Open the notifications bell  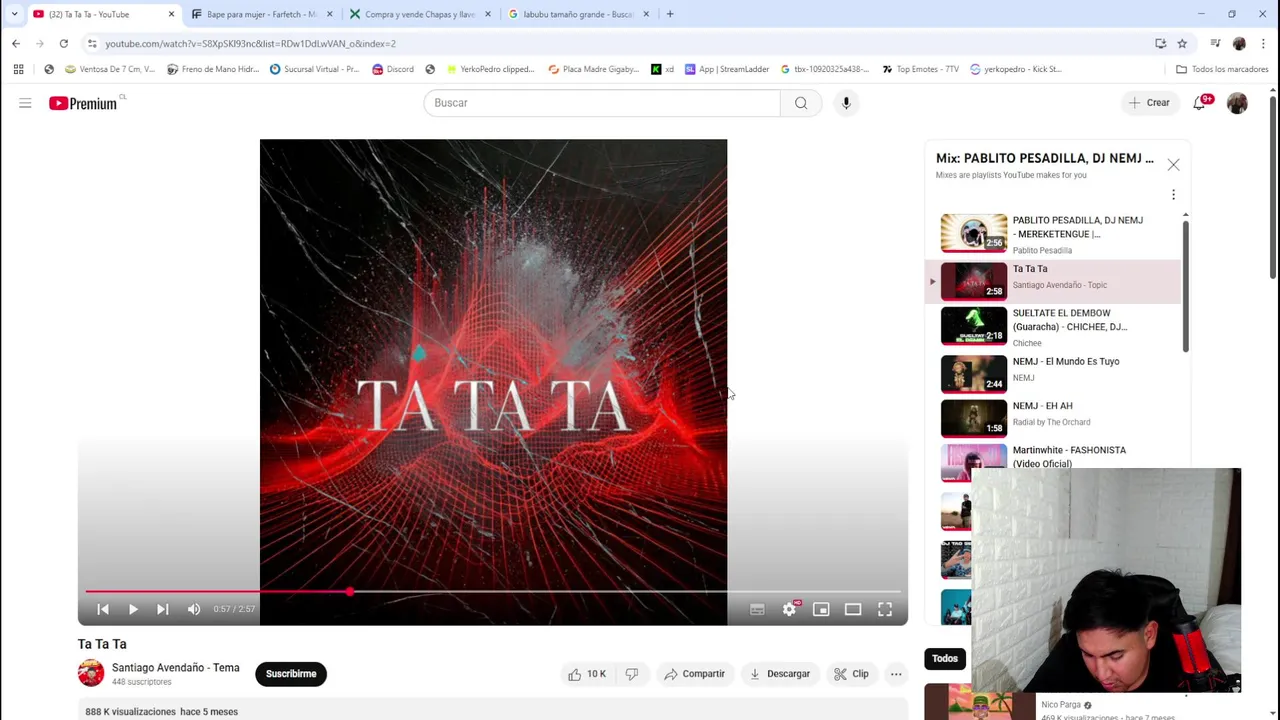(x=1200, y=103)
